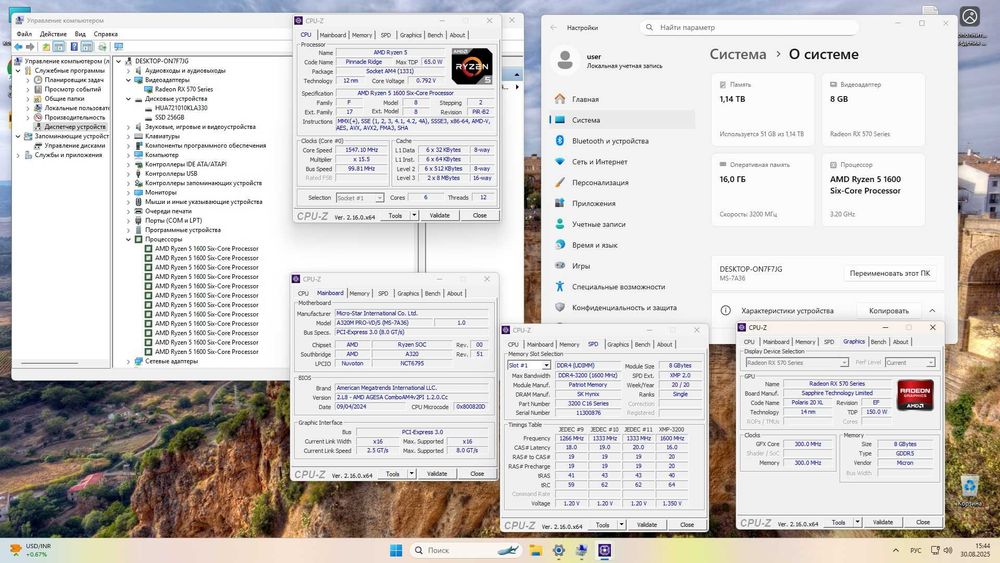Click Система in the Settings breadcrumb
1000x563 pixels.
click(x=738, y=54)
